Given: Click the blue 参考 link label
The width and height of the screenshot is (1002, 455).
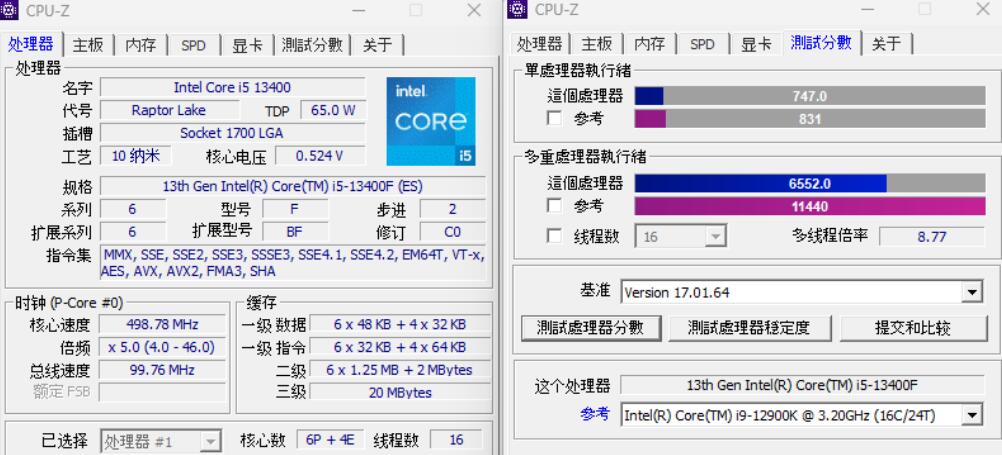Looking at the screenshot, I should coord(595,414).
